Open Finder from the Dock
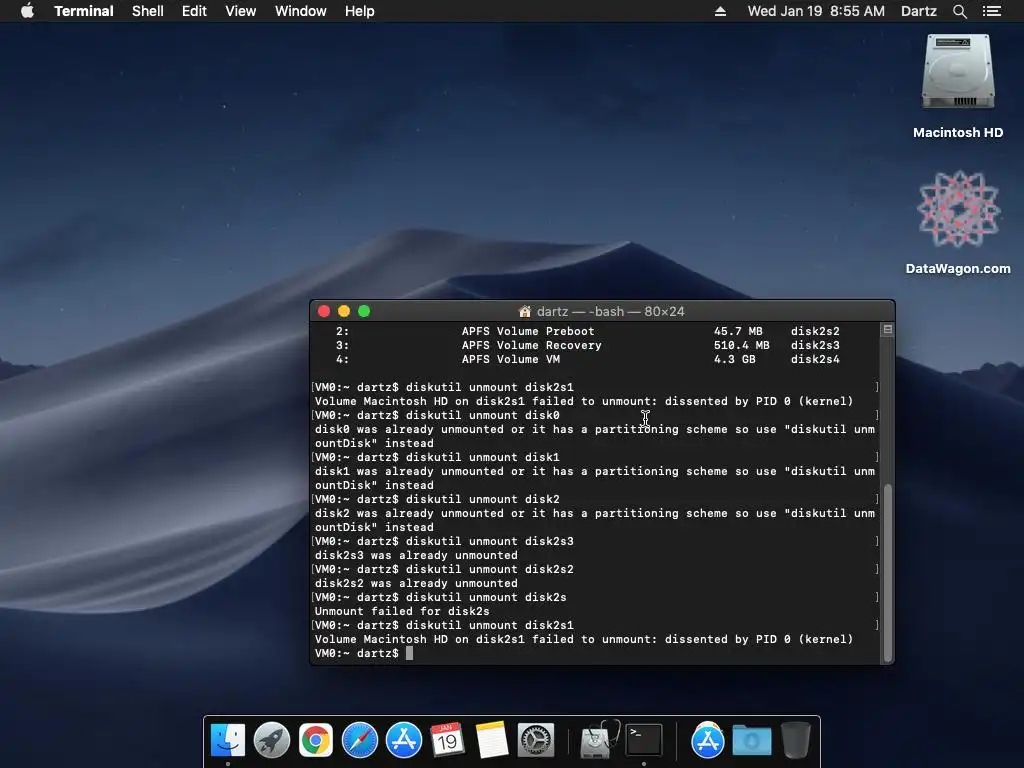This screenshot has height=768, width=1024. pyautogui.click(x=227, y=741)
